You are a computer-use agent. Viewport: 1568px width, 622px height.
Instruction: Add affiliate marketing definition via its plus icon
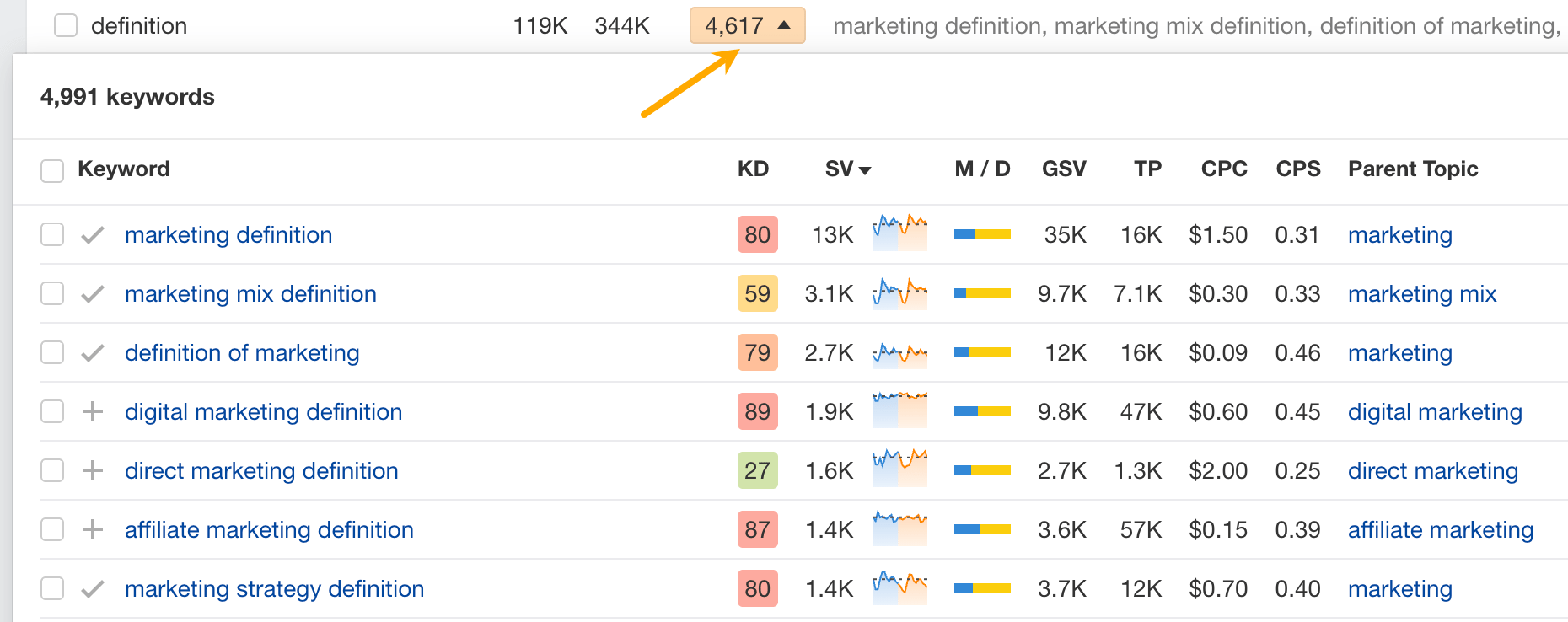click(93, 529)
